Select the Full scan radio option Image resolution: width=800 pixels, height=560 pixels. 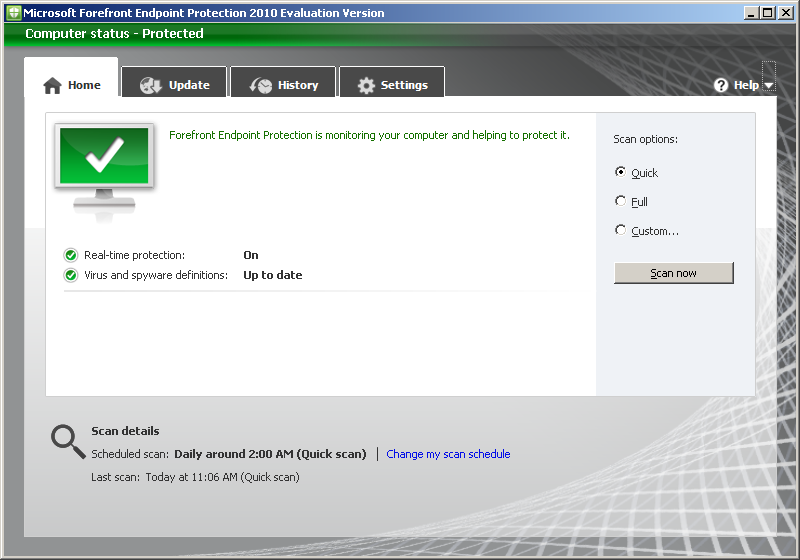tap(621, 201)
